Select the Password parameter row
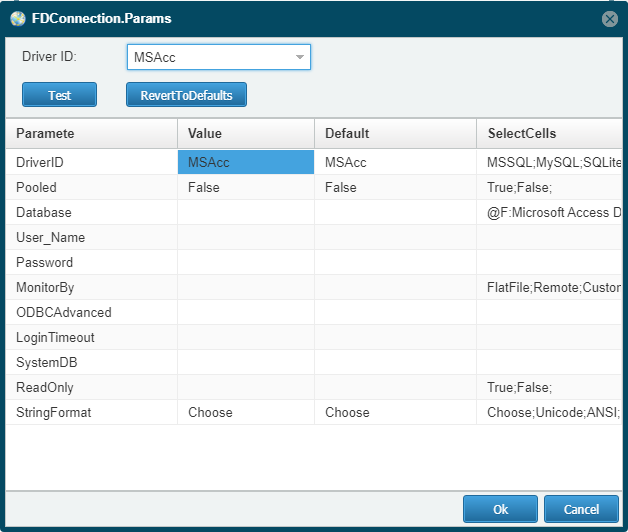This screenshot has height=532, width=628. [x=314, y=262]
